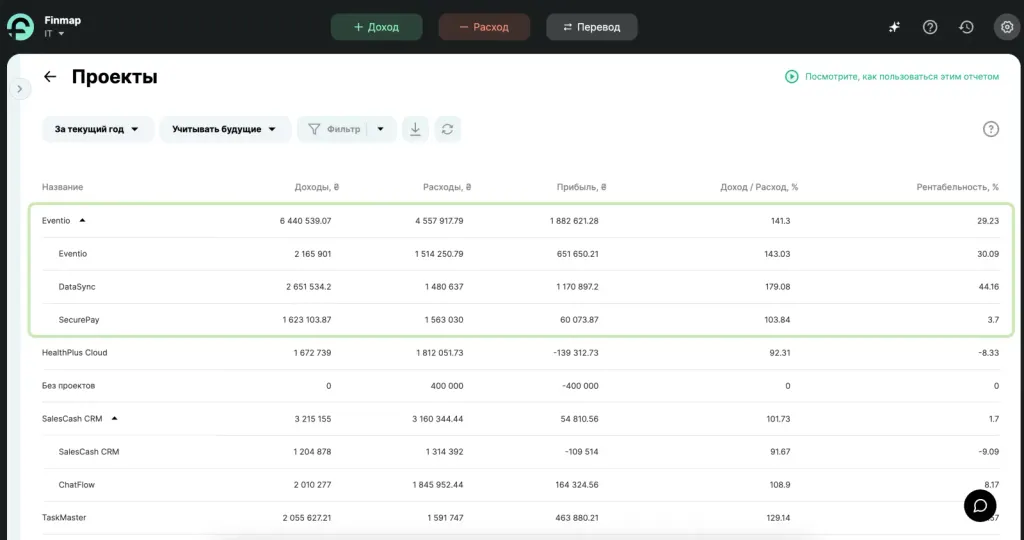
Task: Expand the left sidebar chevron
Action: point(20,89)
